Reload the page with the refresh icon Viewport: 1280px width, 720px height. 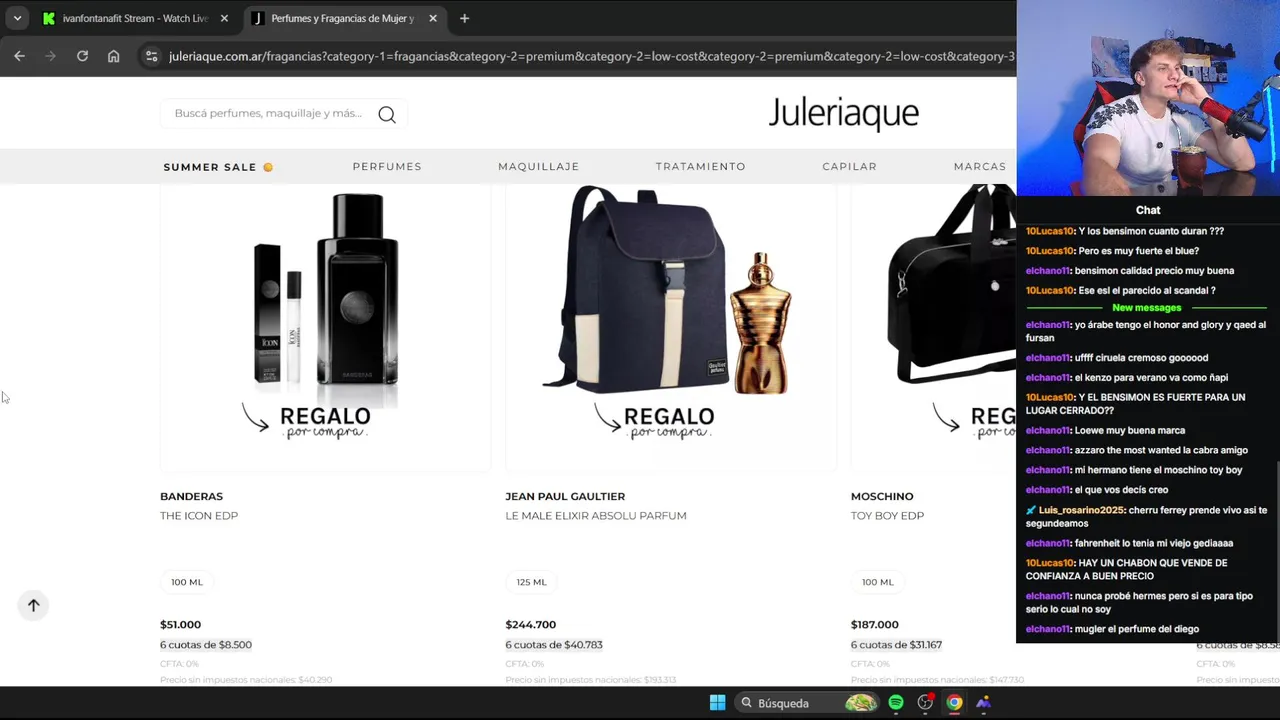82,56
